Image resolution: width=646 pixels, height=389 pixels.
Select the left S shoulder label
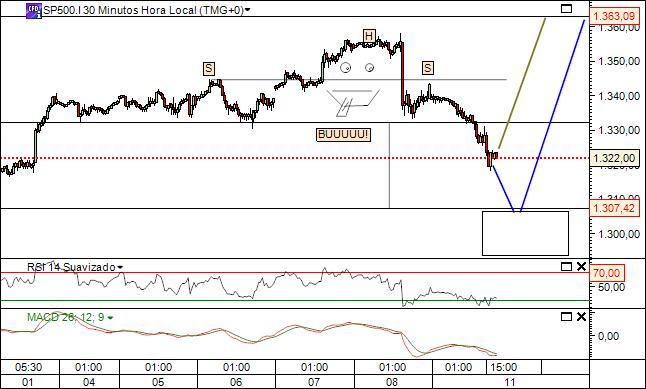(209, 69)
